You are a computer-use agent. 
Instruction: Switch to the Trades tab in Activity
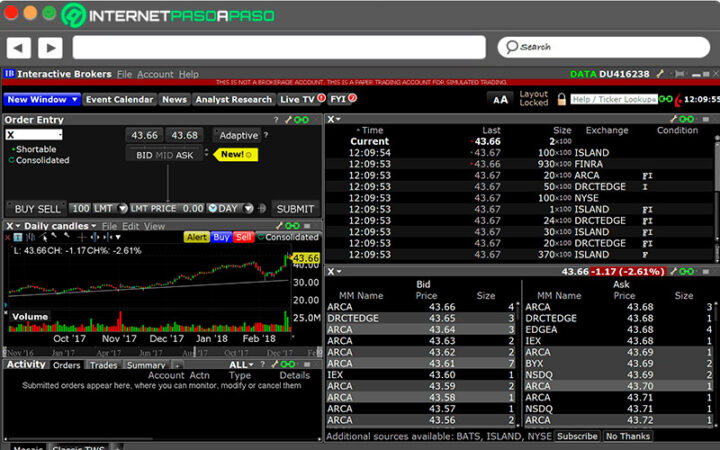(102, 365)
